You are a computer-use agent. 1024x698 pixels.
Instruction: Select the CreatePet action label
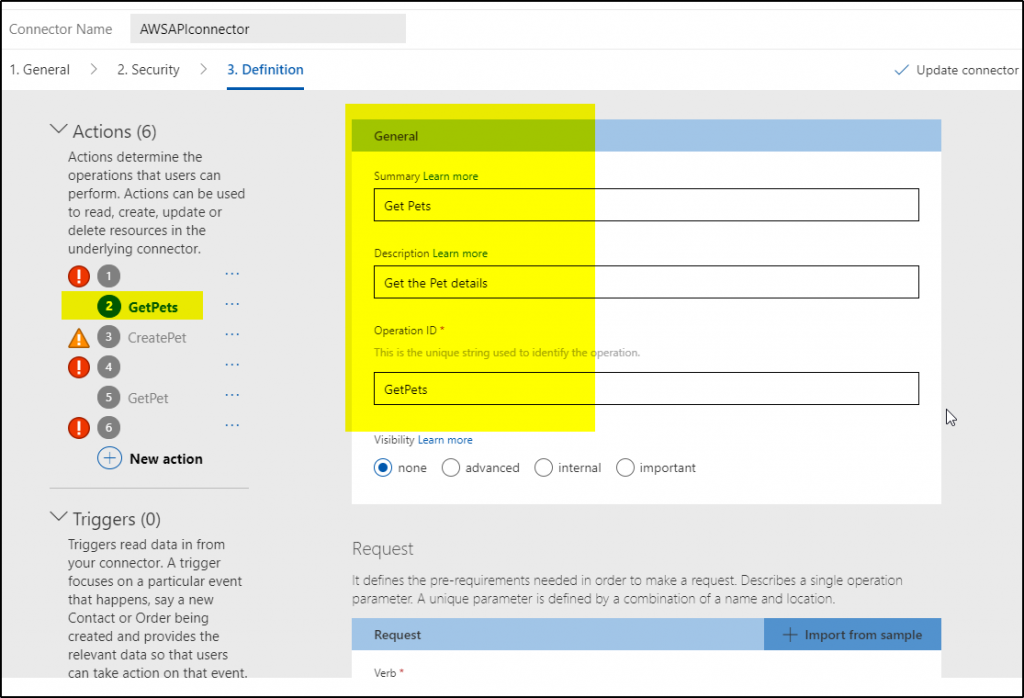(x=157, y=338)
